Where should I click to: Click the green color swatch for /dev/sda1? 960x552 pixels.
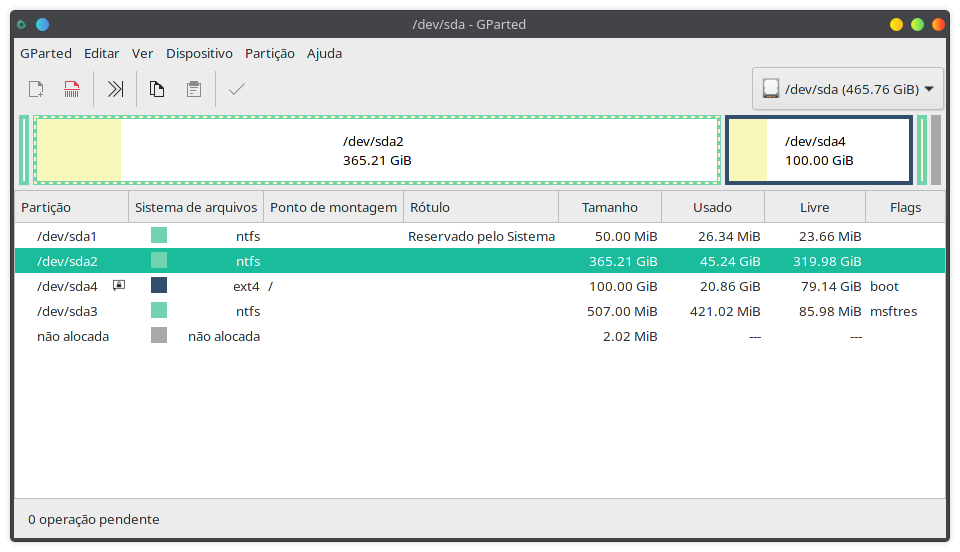point(159,236)
